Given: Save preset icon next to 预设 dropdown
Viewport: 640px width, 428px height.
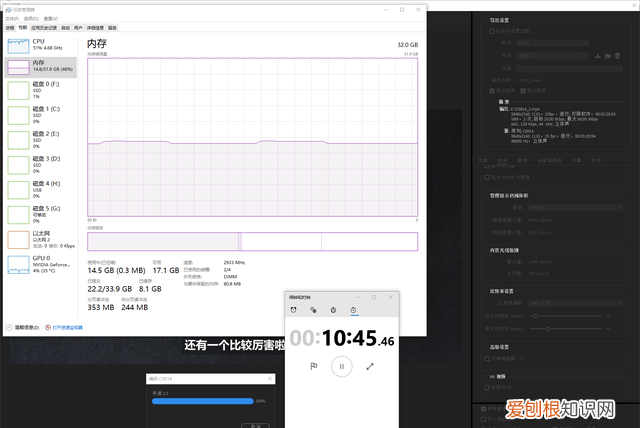Looking at the screenshot, I should click(x=598, y=55).
